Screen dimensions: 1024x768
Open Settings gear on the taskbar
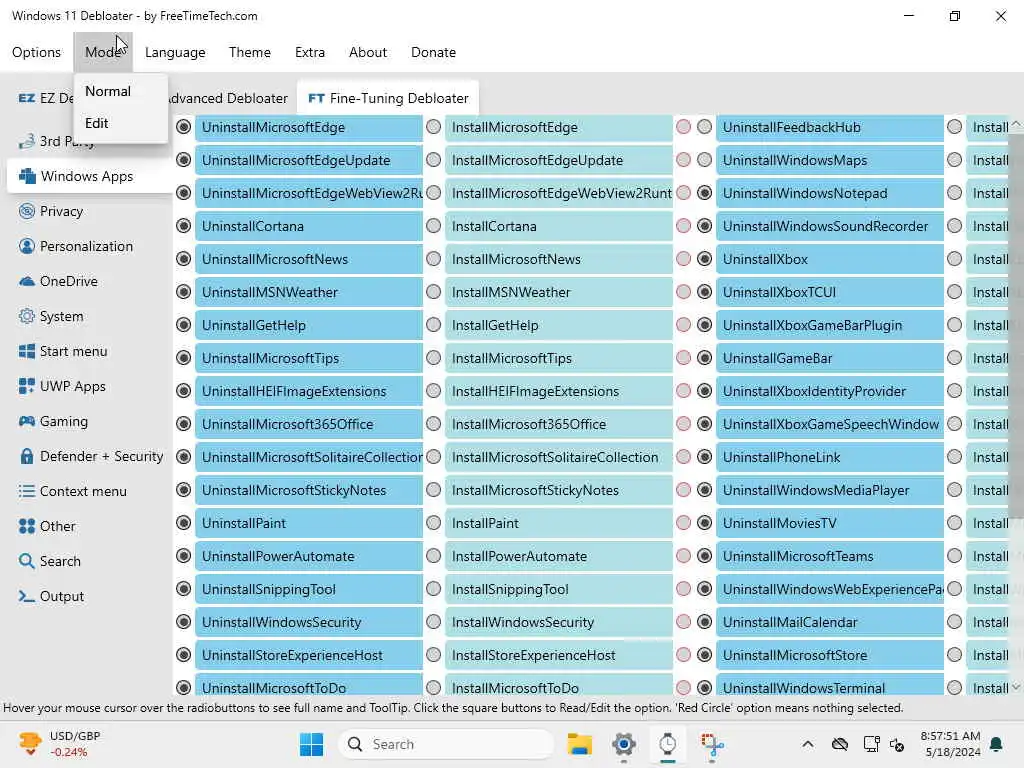click(624, 744)
